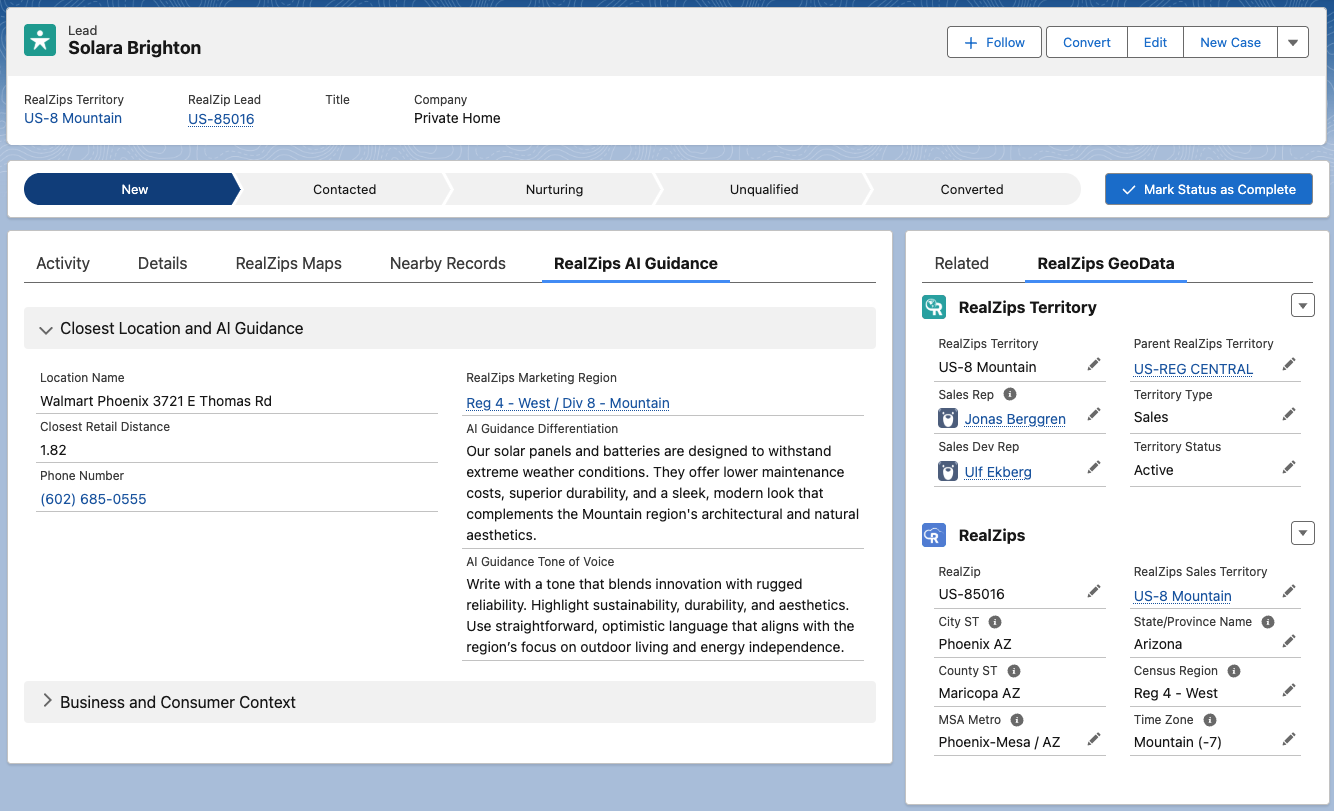Viewport: 1334px width, 811px height.
Task: Edit the RealZips Territory field pencil
Action: [x=1094, y=365]
